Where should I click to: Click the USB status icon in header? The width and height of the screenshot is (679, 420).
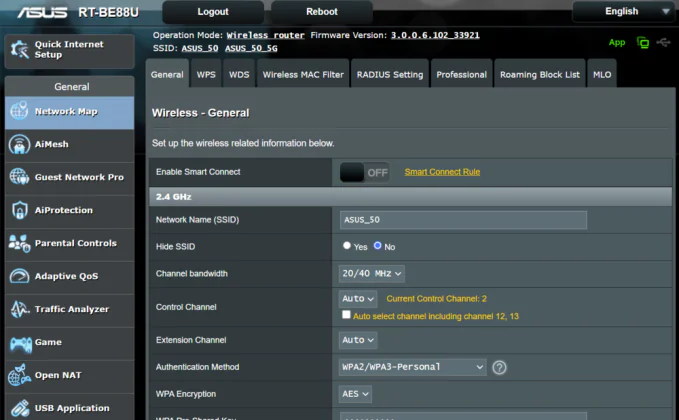pyautogui.click(x=663, y=42)
